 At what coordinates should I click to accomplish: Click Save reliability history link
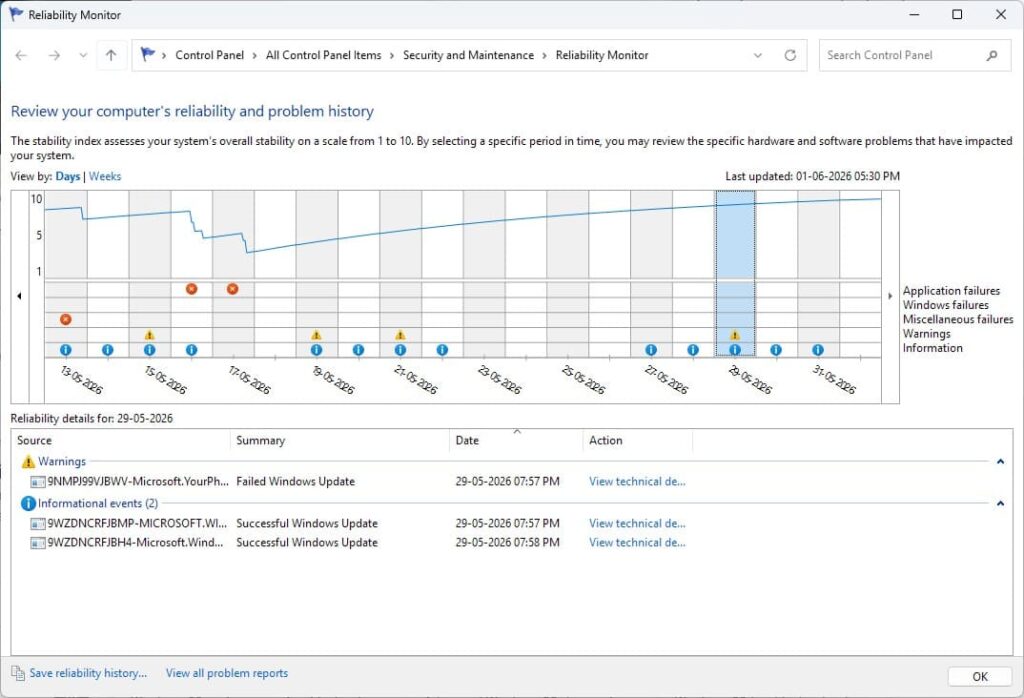click(x=88, y=673)
